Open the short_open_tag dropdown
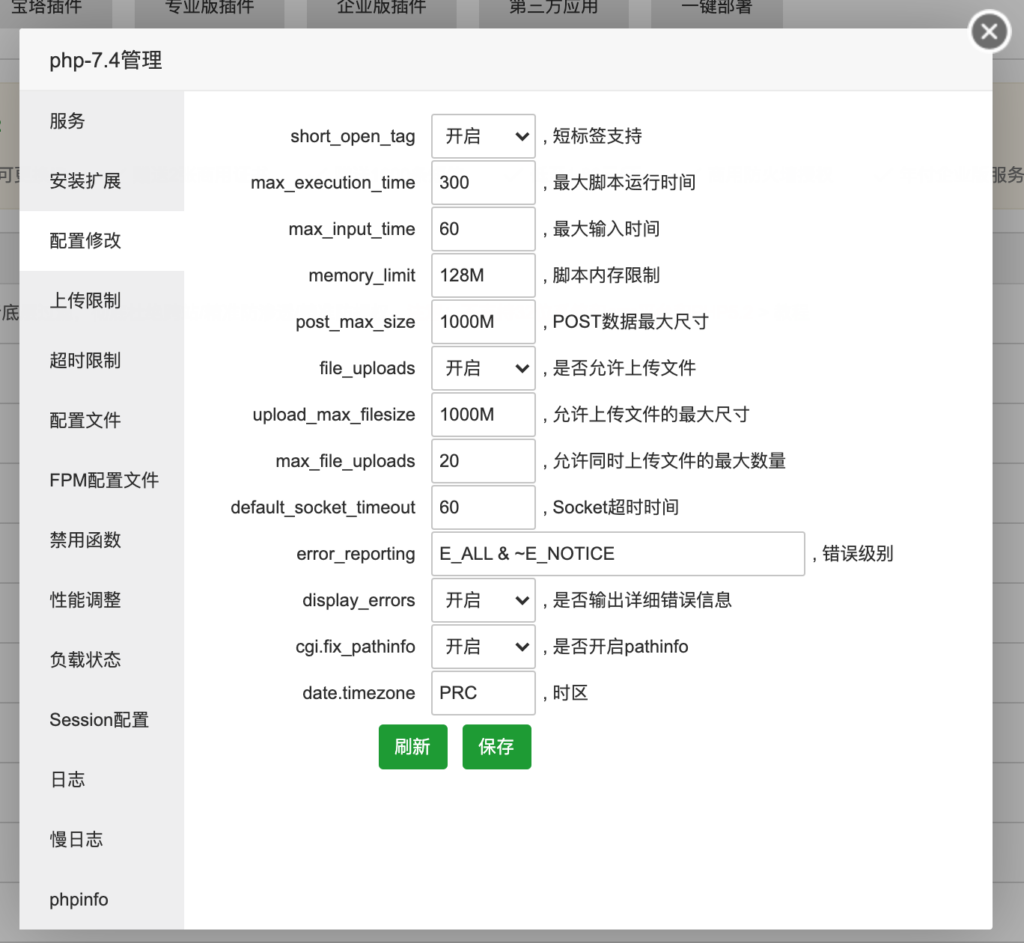The height and width of the screenshot is (943, 1024). (x=483, y=136)
